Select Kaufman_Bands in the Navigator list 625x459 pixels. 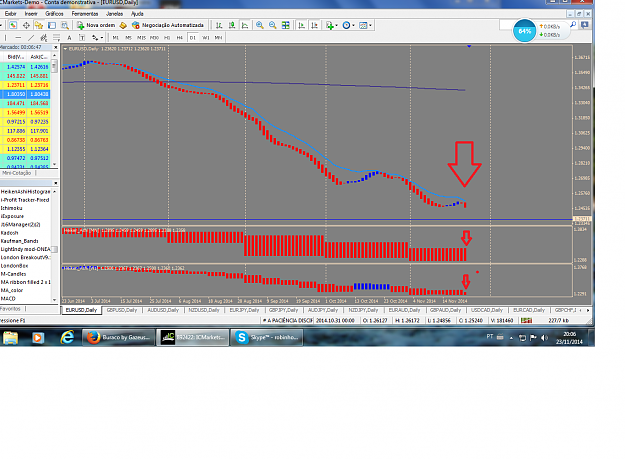tap(20, 241)
